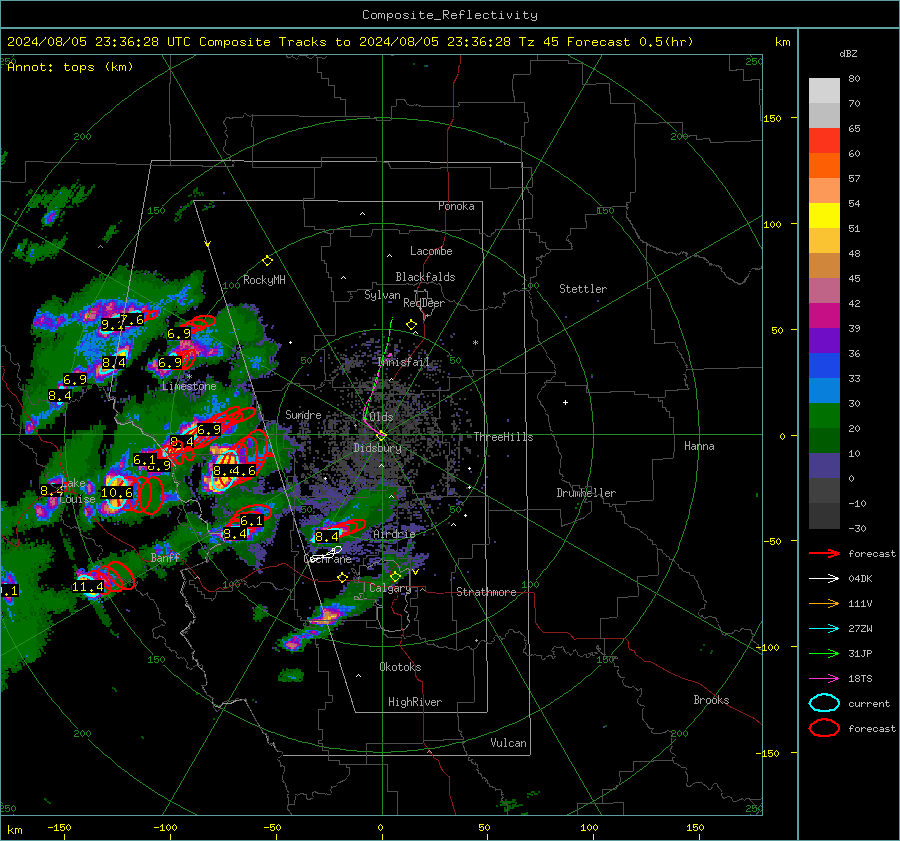Image resolution: width=900 pixels, height=841 pixels.
Task: Click the 'Forecast 0.5(hr)' header text
Action: tap(630, 42)
